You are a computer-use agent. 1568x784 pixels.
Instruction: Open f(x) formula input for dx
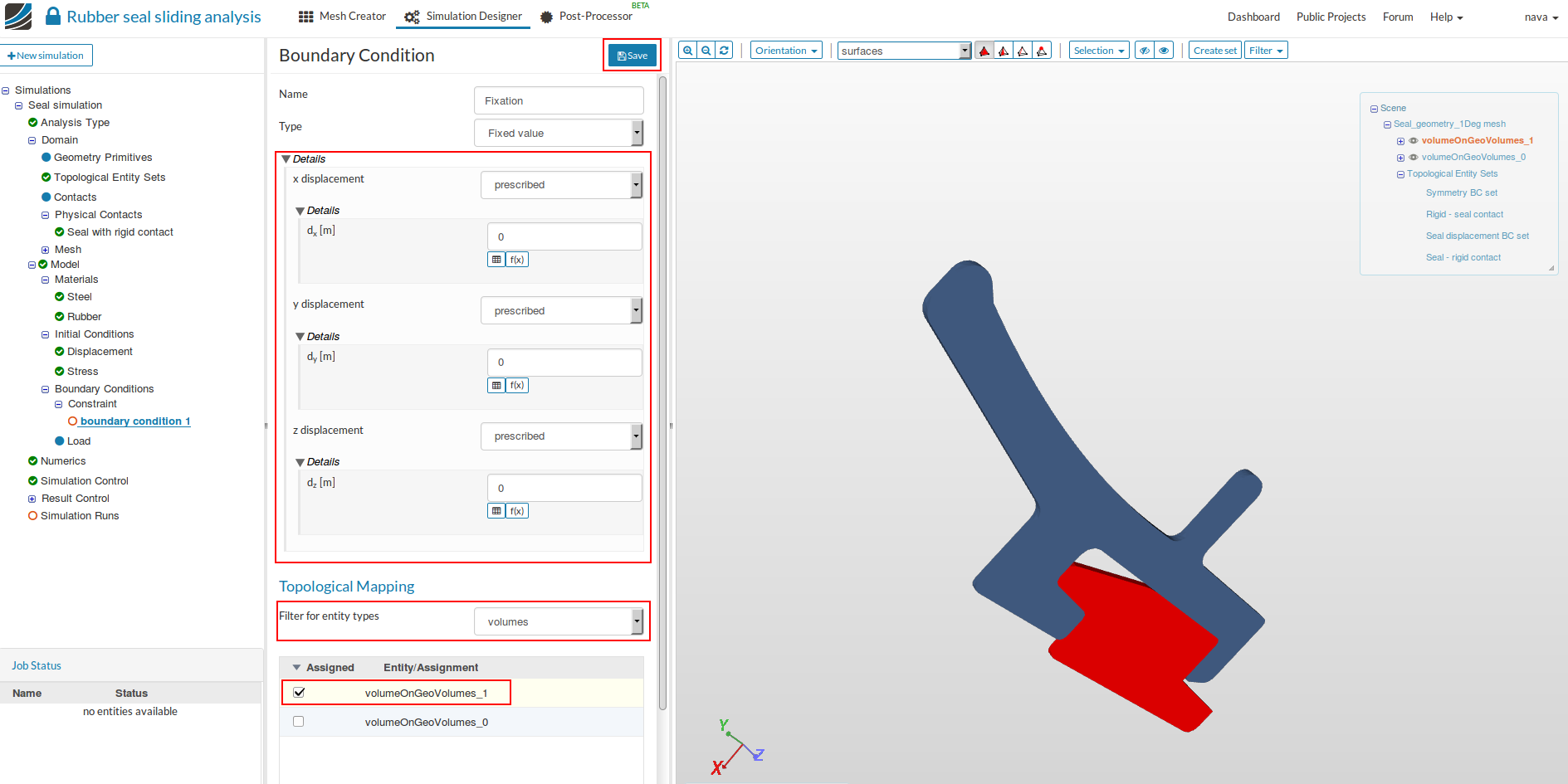pos(517,260)
